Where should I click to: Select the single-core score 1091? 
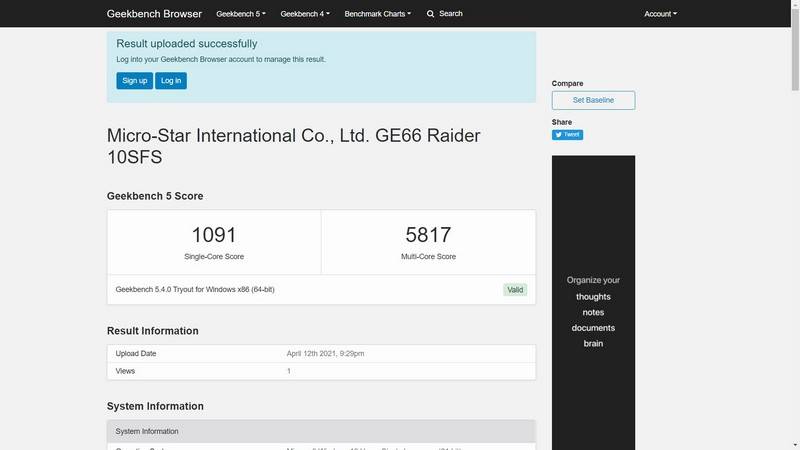213,236
